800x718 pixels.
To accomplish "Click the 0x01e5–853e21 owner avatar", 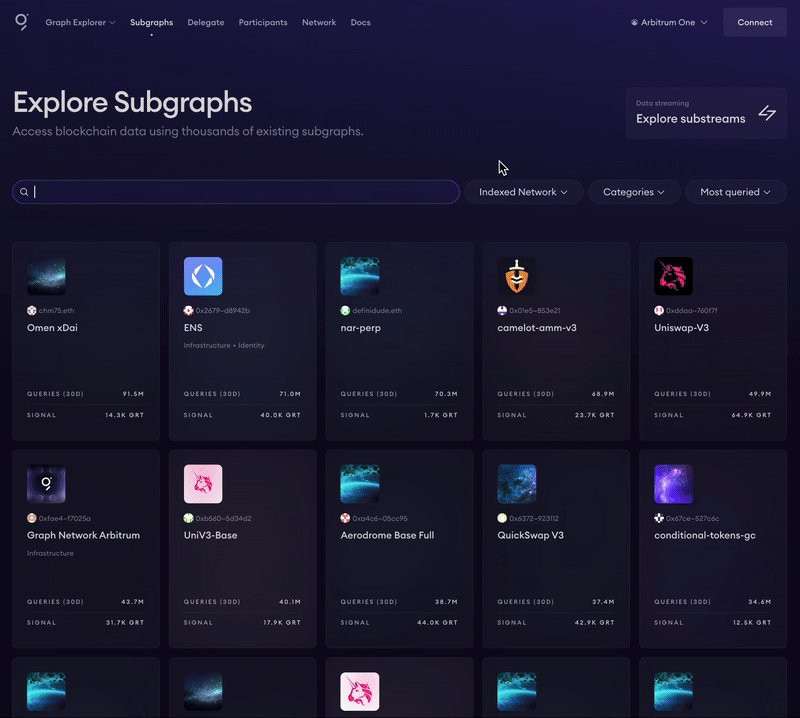I will 502,310.
